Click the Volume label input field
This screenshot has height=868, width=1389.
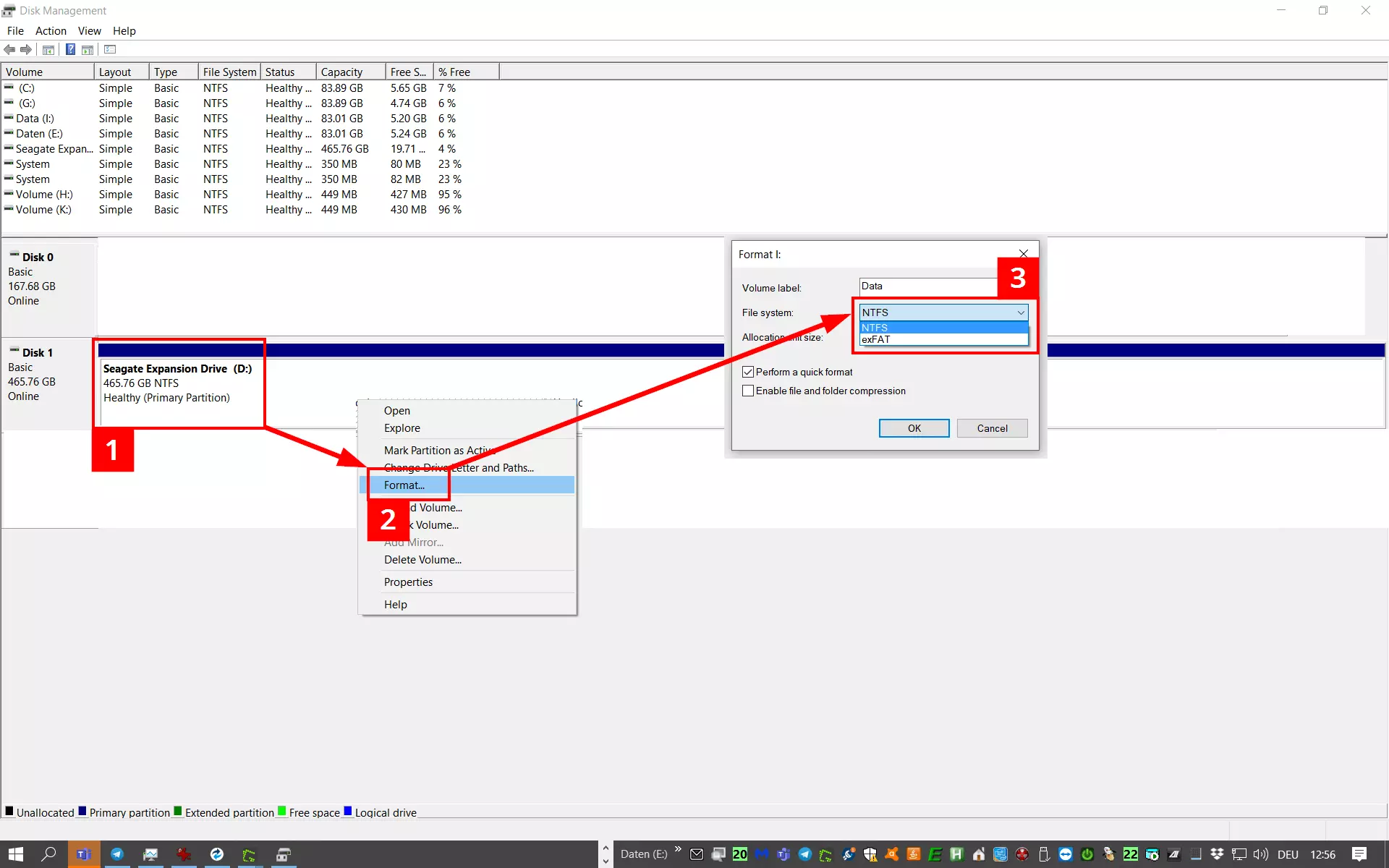[x=929, y=286]
